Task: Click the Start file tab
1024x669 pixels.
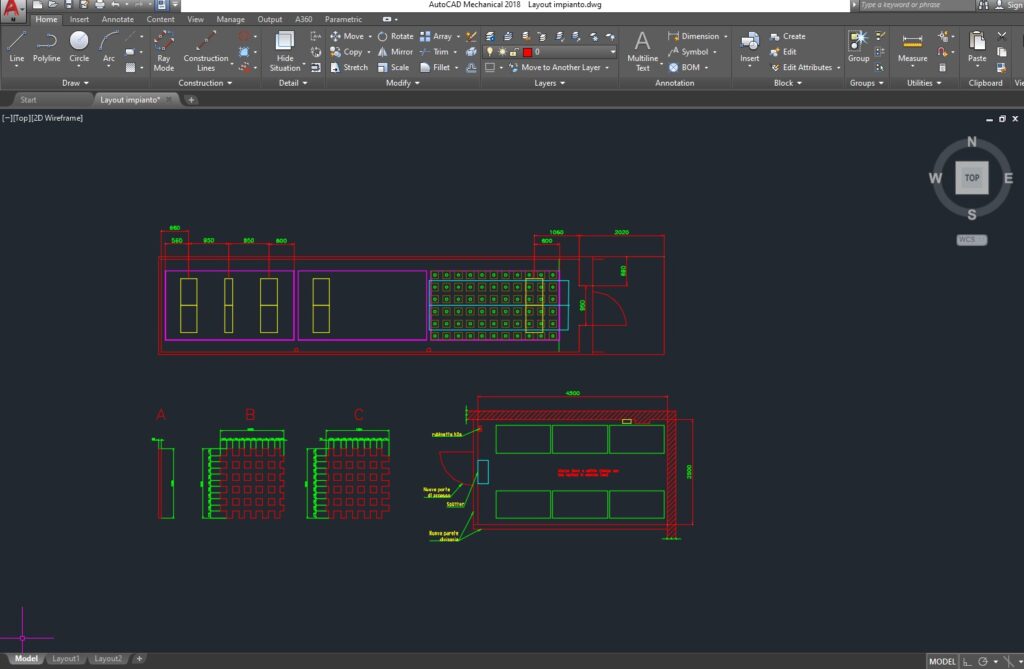Action: point(28,100)
